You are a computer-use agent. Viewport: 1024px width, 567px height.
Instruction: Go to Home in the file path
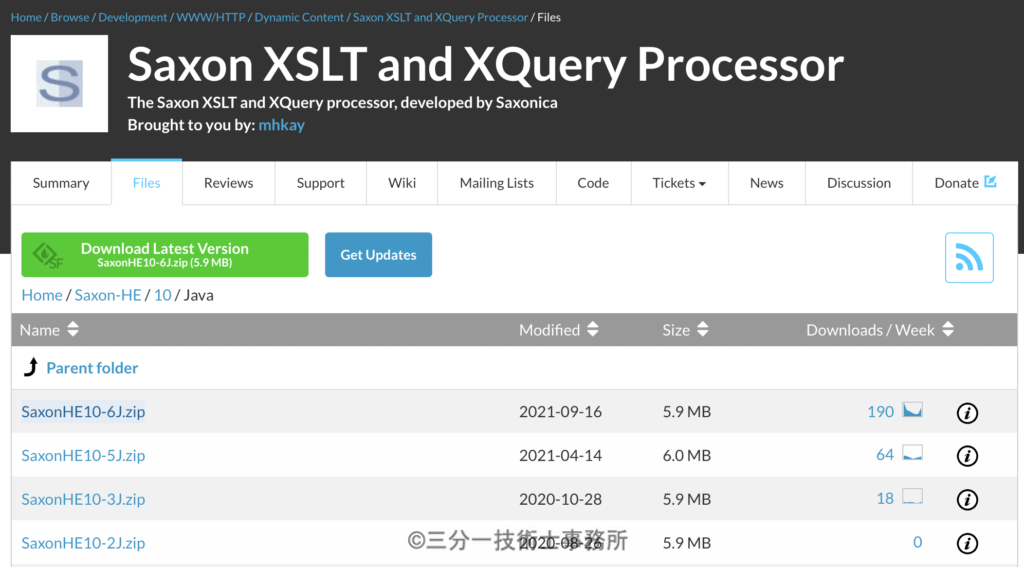point(42,295)
